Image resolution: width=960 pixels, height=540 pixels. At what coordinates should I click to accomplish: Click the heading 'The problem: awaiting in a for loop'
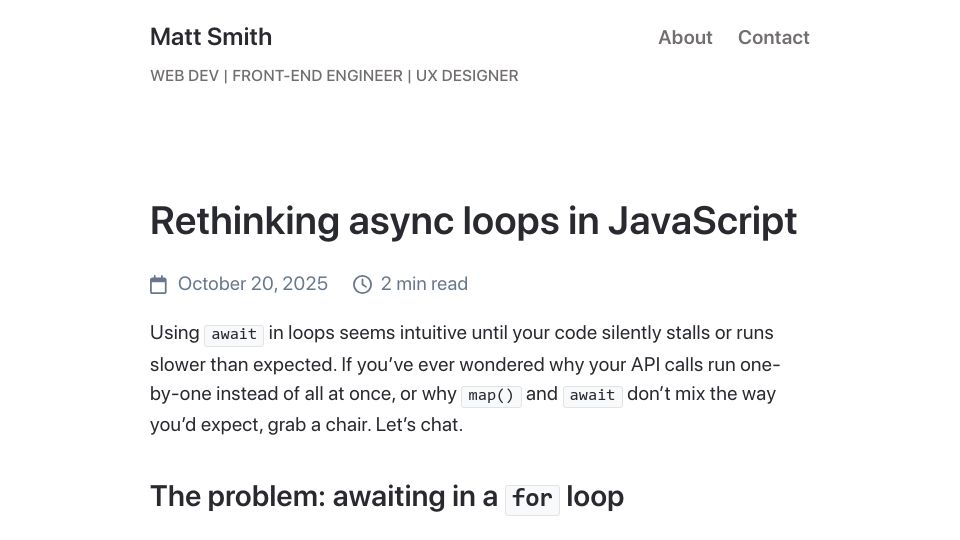(x=387, y=497)
